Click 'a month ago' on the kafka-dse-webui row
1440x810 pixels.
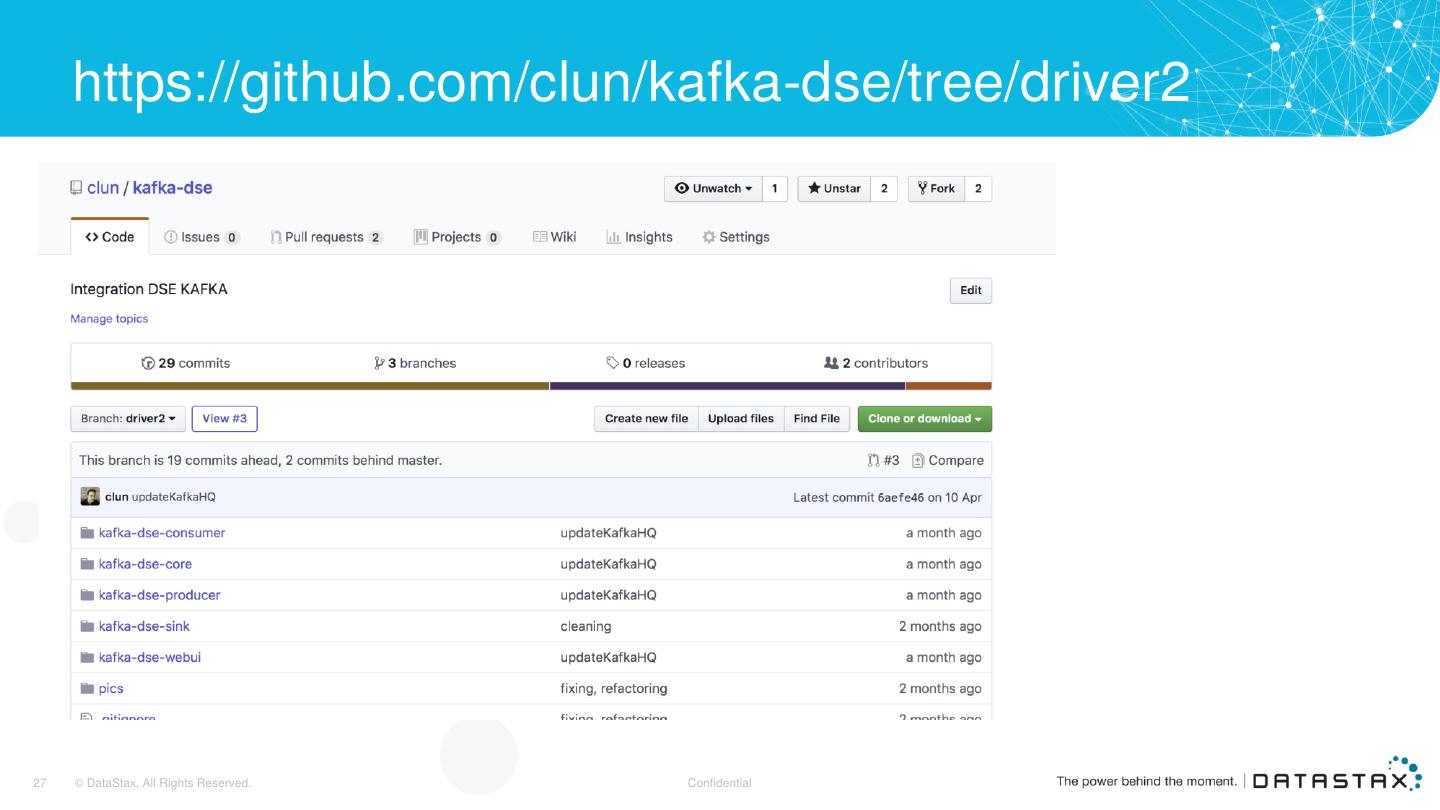[944, 657]
